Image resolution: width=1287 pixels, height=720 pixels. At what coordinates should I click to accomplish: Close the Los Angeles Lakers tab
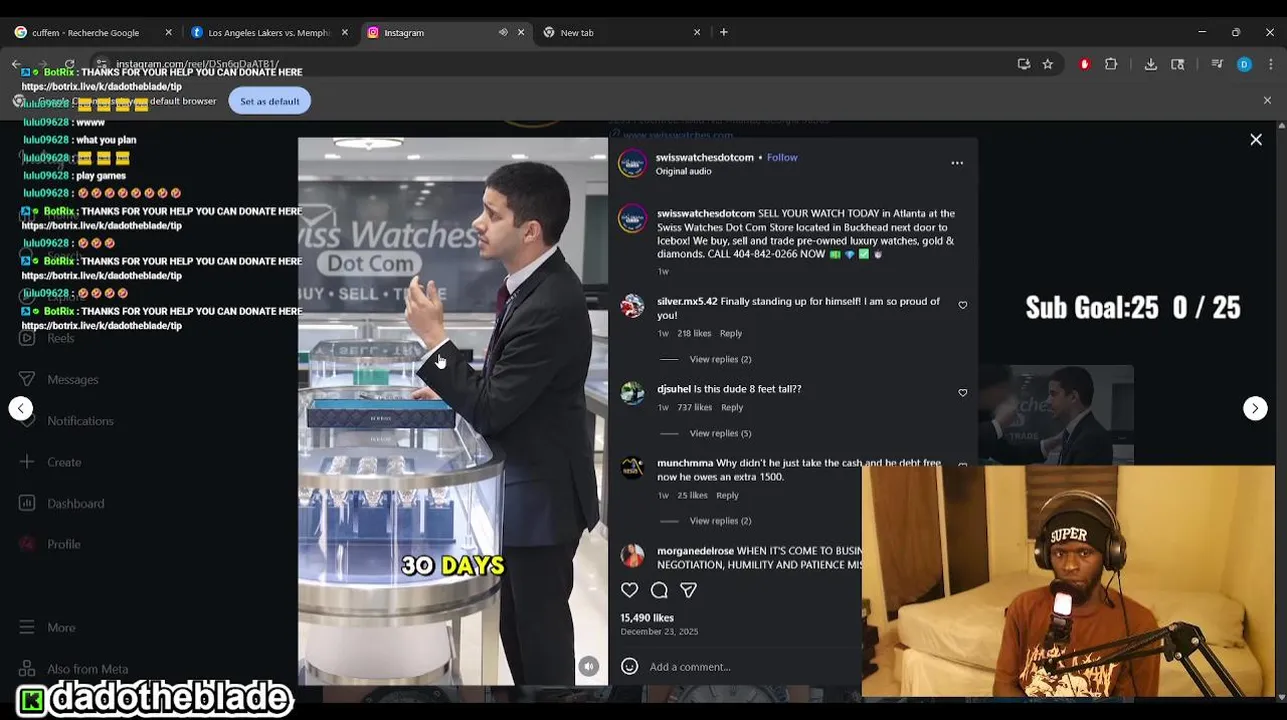click(345, 32)
